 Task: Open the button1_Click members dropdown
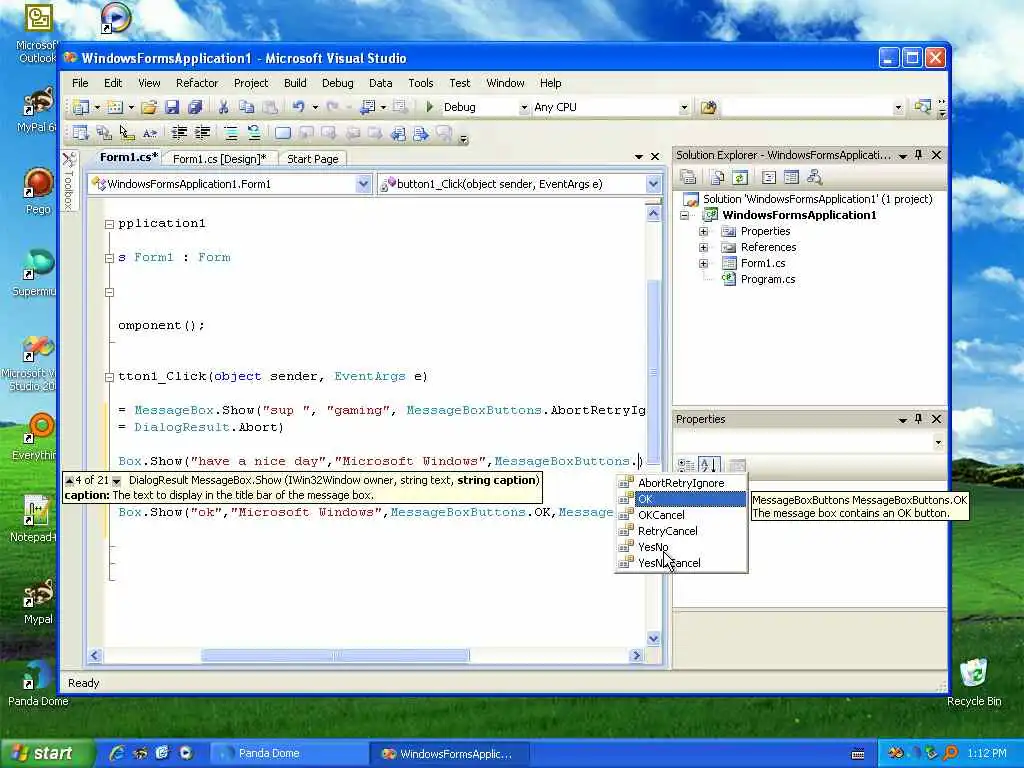coord(653,184)
